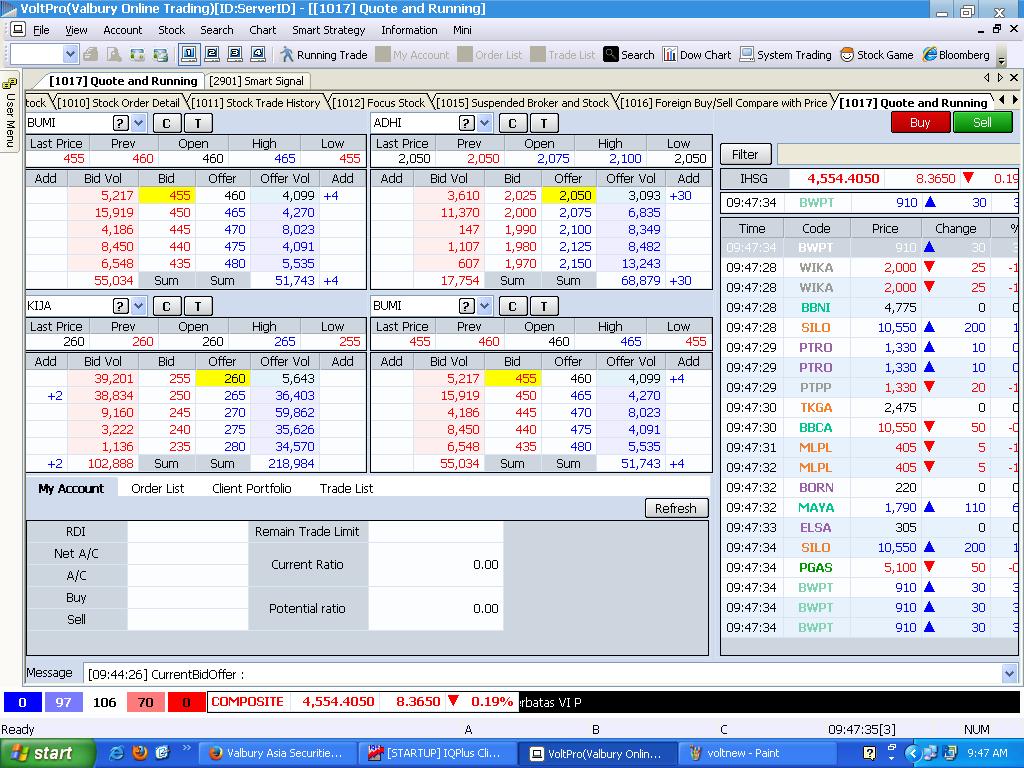This screenshot has width=1024, height=768.
Task: Open [1016] Foreign Buy/Sell Compare with Price tab
Action: click(723, 103)
